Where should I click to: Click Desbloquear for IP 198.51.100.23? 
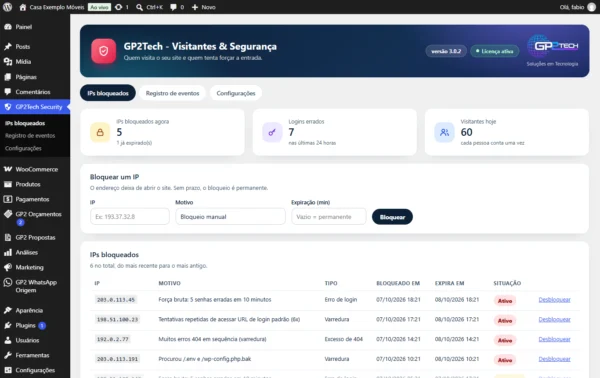554,319
